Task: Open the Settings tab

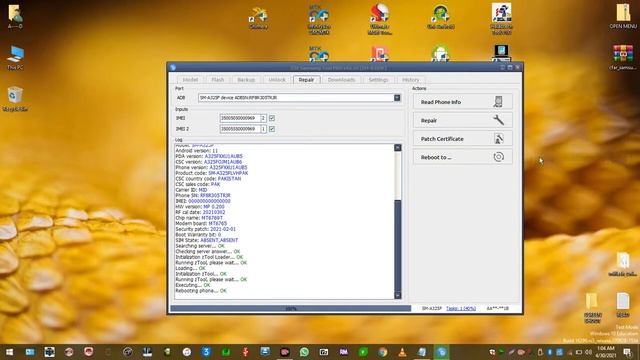Action: pyautogui.click(x=378, y=80)
